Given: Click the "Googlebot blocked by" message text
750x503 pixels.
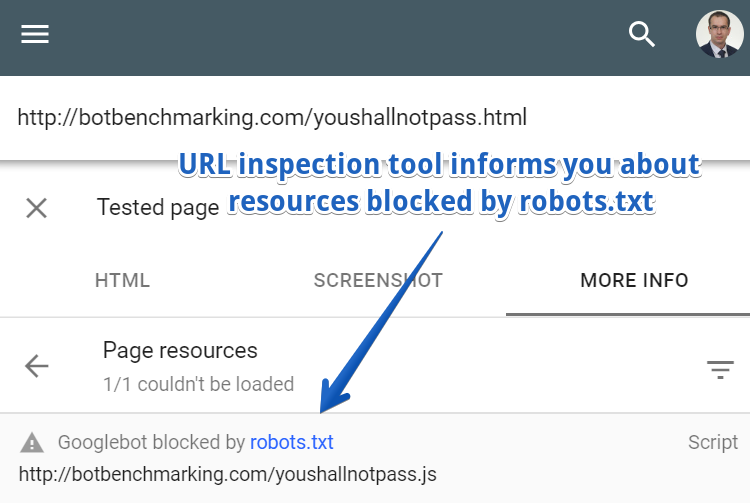Looking at the screenshot, I should pos(151,442).
